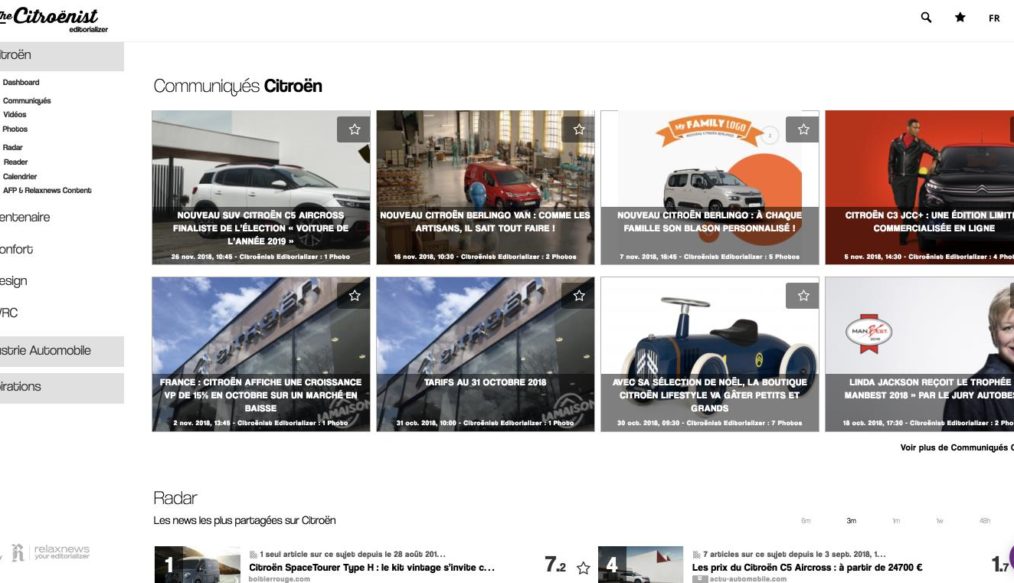Open the boutique Lifestyle Noël card
Image resolution: width=1014 pixels, height=583 pixels.
pos(709,354)
